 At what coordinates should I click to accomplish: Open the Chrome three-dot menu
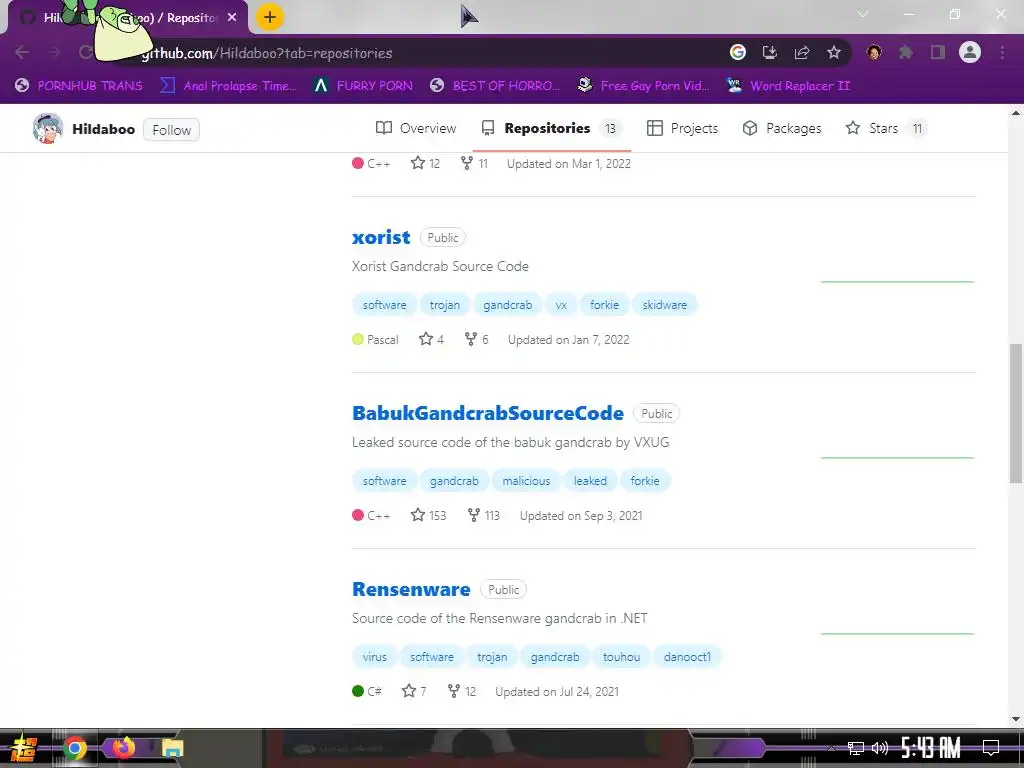[1002, 52]
